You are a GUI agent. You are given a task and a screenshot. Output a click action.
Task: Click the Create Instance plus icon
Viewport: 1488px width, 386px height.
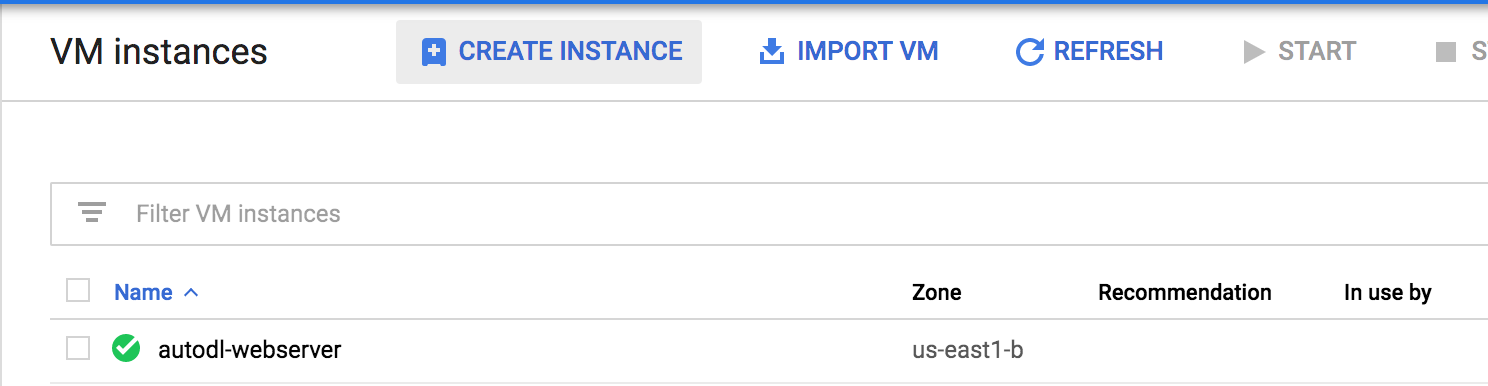[x=433, y=52]
